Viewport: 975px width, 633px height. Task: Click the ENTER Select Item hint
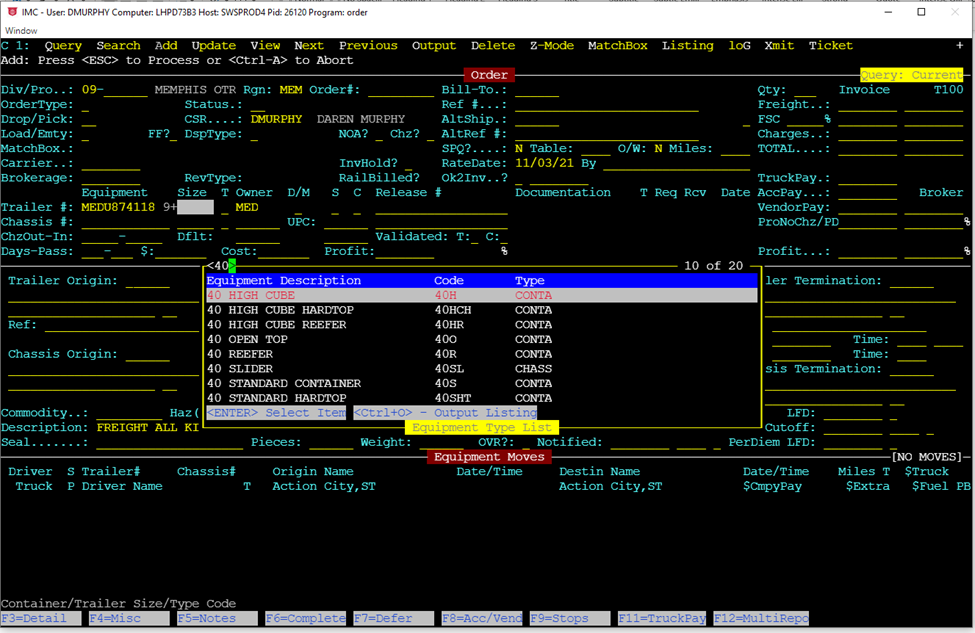276,413
